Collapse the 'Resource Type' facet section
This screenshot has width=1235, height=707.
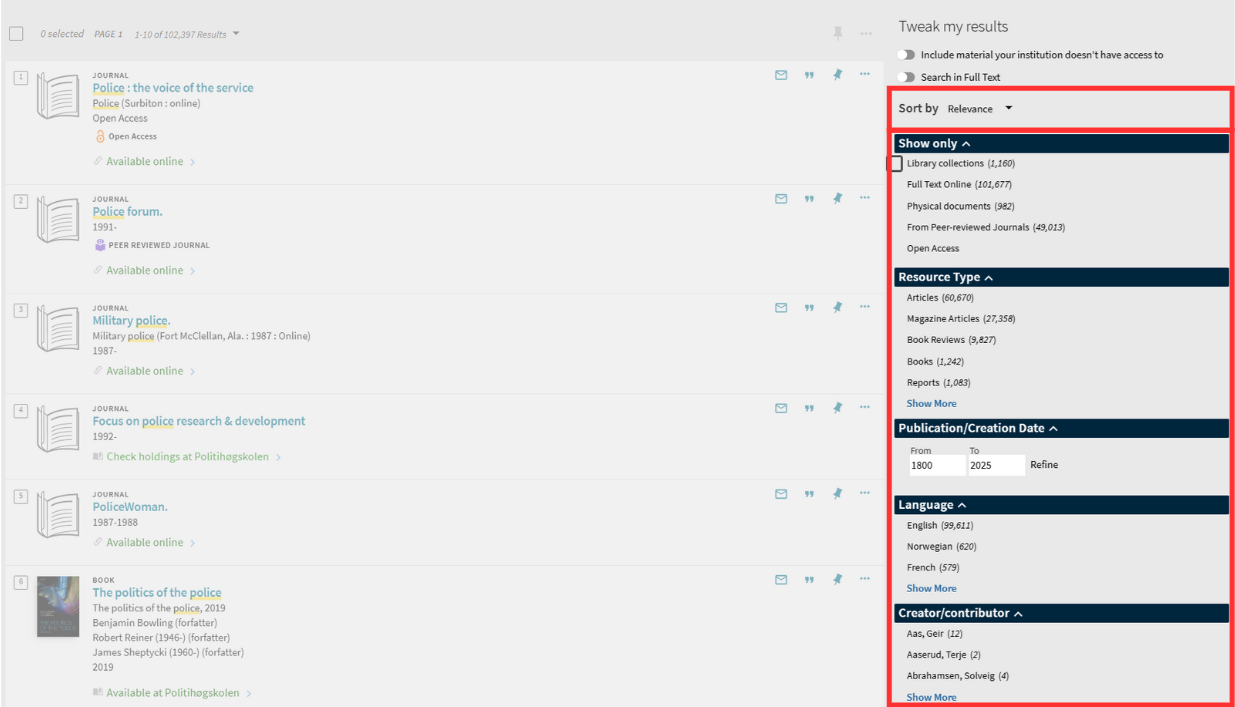click(1060, 277)
